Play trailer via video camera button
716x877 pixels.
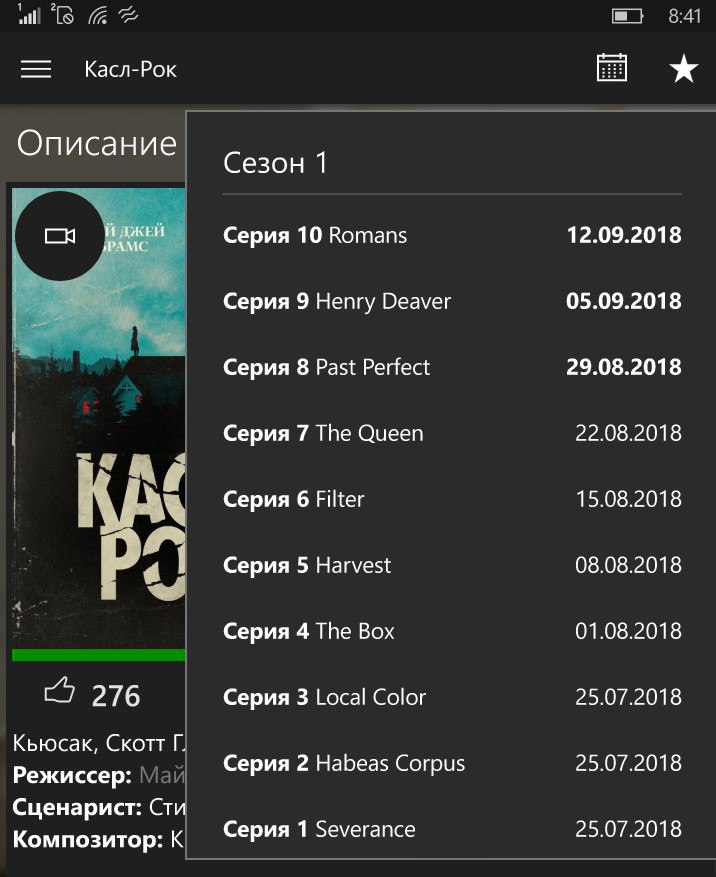(60, 236)
